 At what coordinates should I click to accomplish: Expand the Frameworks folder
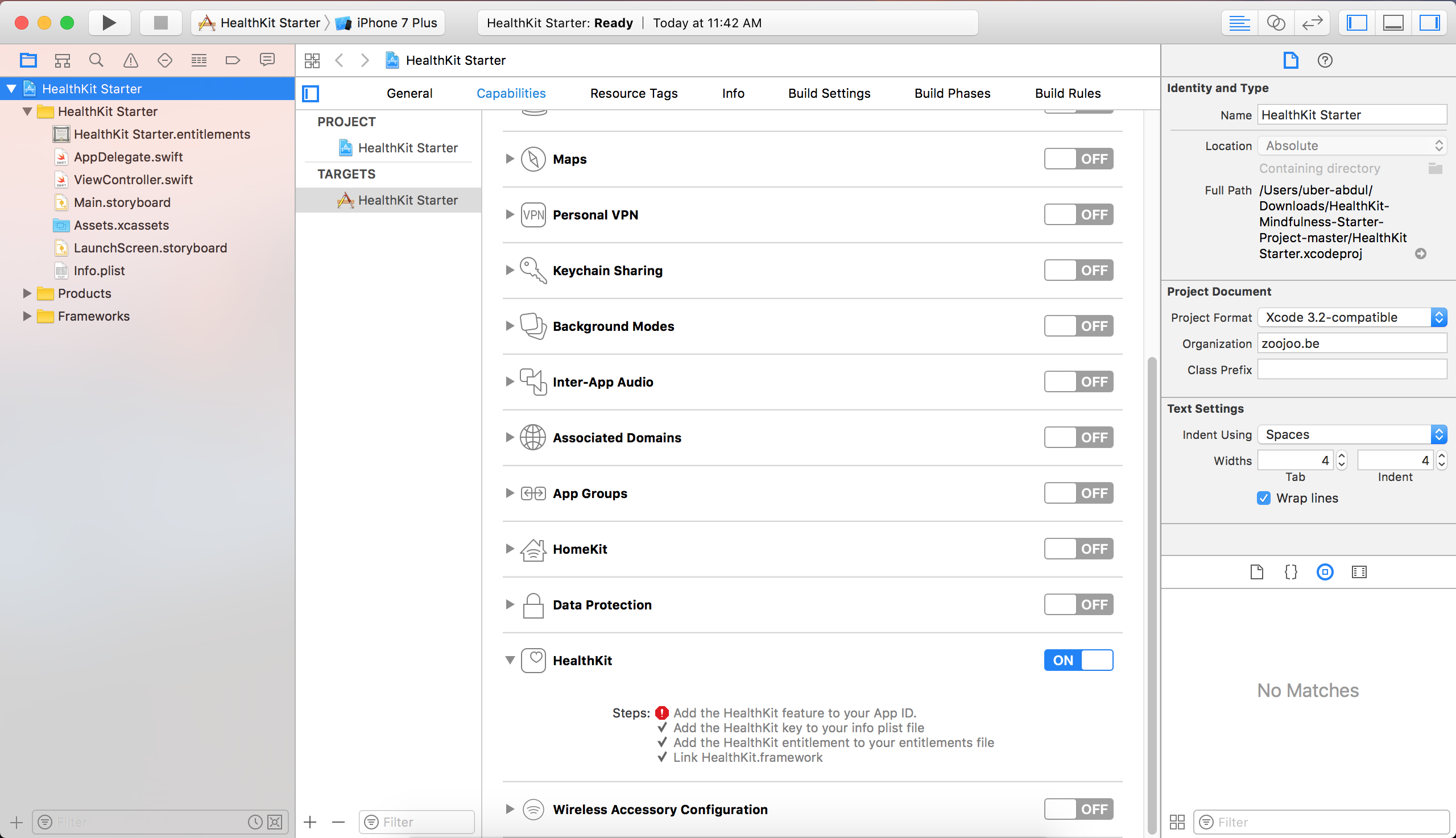[x=27, y=316]
